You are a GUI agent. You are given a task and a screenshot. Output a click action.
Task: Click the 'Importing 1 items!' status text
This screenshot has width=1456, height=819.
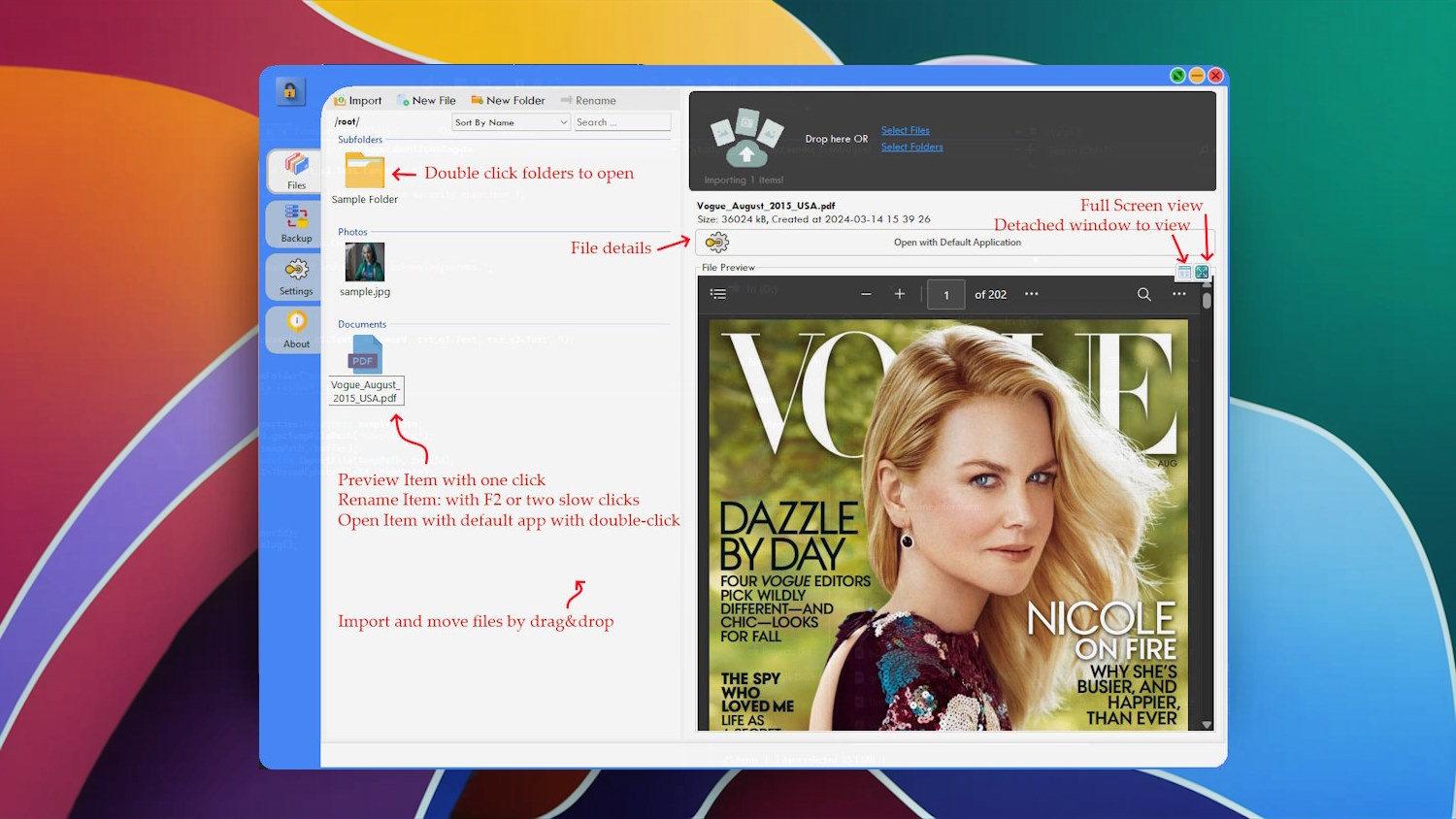tap(744, 180)
